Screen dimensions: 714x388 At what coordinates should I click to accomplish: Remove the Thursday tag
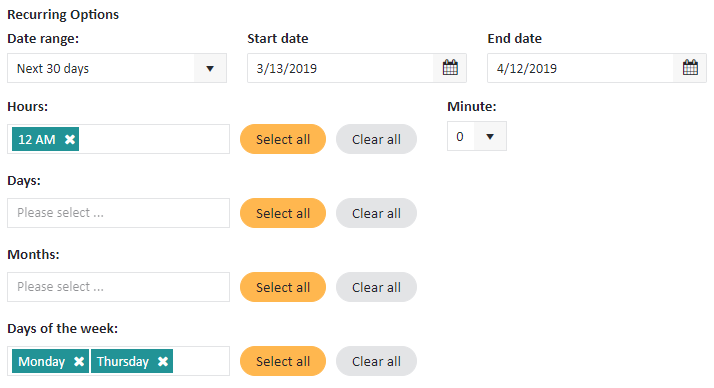pyautogui.click(x=163, y=362)
